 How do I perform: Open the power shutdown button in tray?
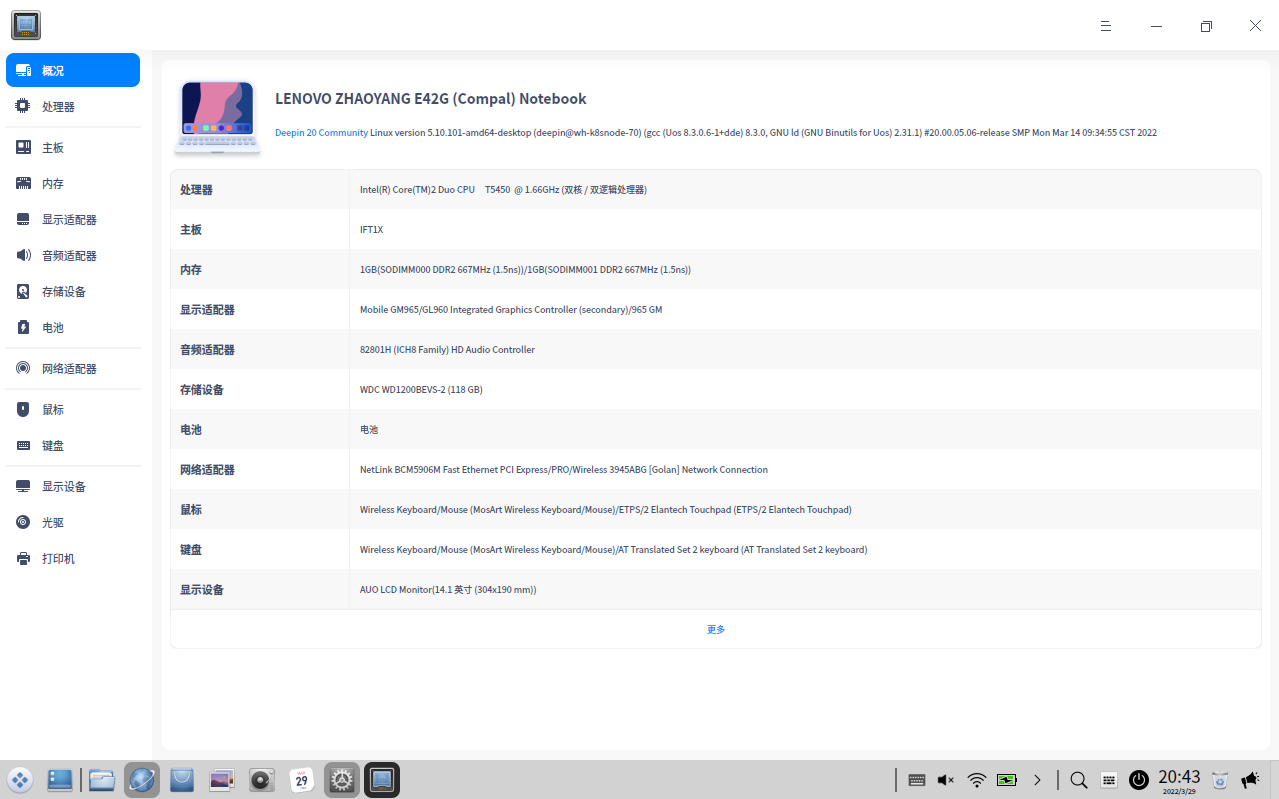[1139, 780]
